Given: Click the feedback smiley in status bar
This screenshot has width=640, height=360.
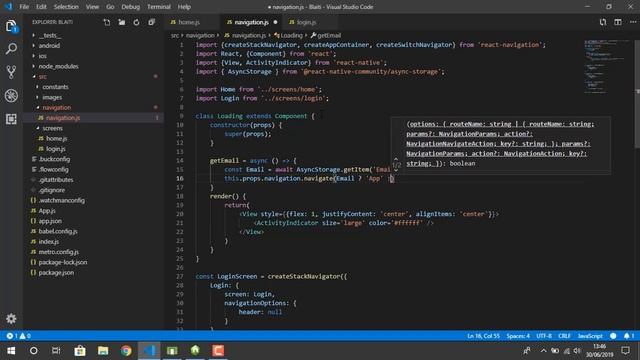Looking at the screenshot, I should click(613, 336).
